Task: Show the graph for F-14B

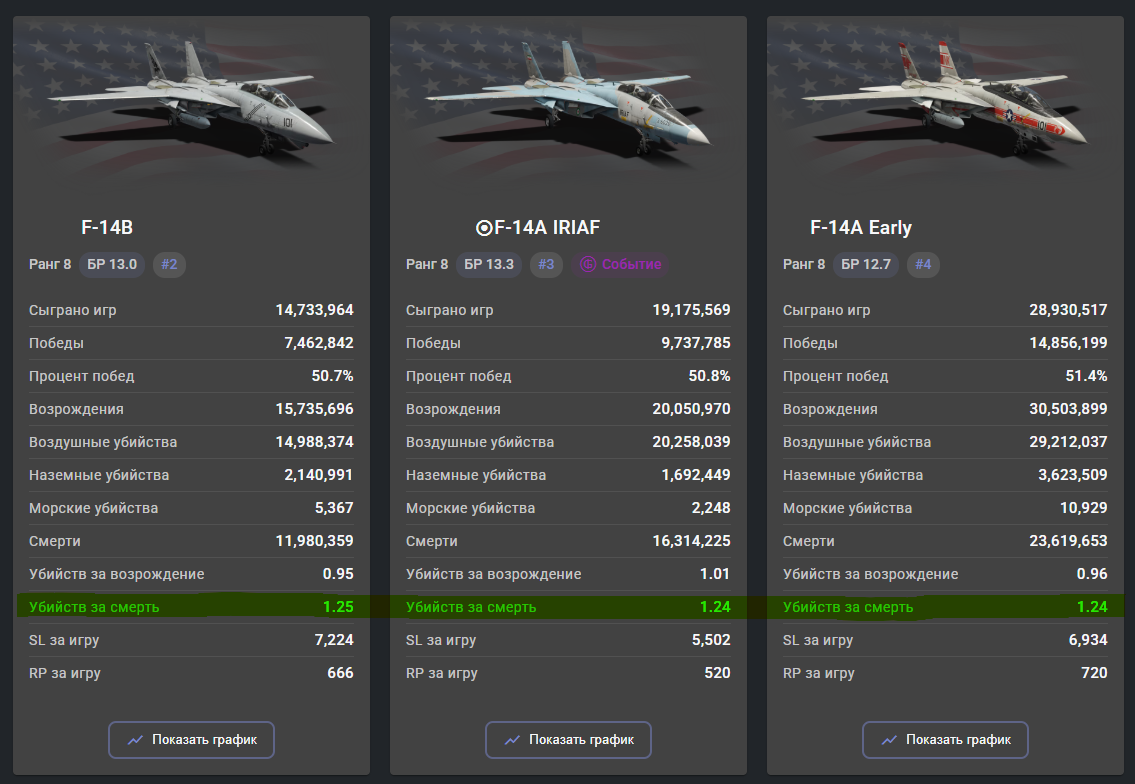Action: (x=191, y=740)
